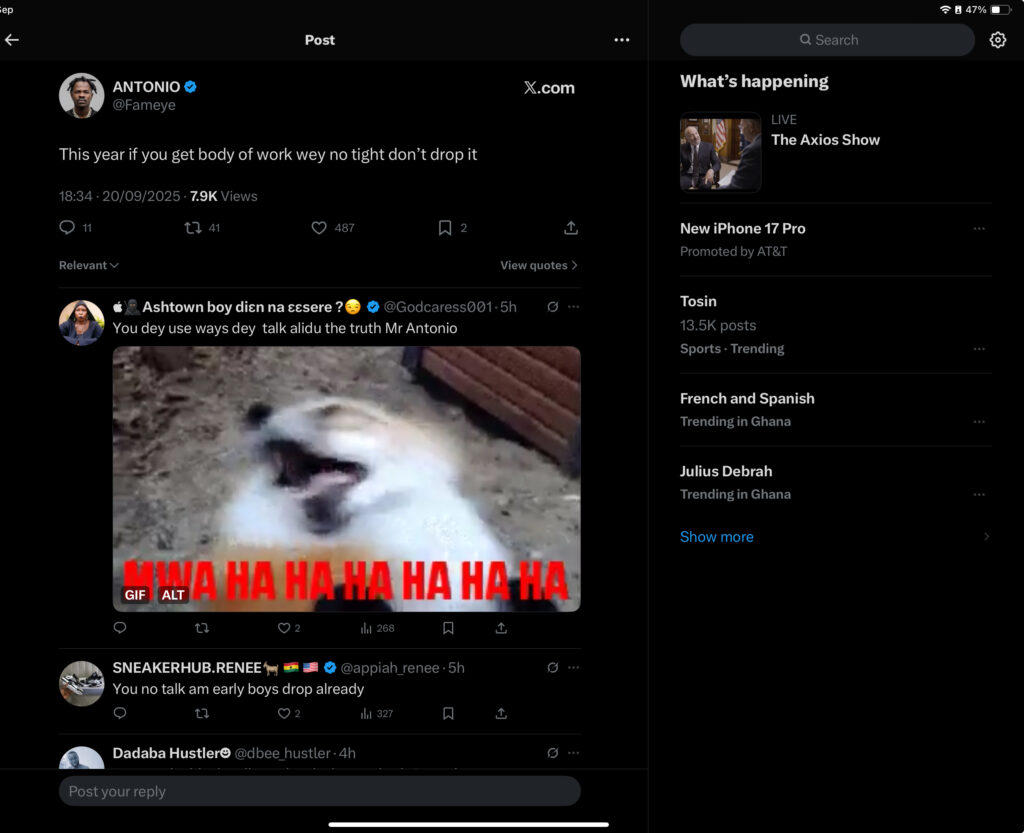Go back using the arrow icon
Image resolution: width=1024 pixels, height=833 pixels.
tap(12, 40)
